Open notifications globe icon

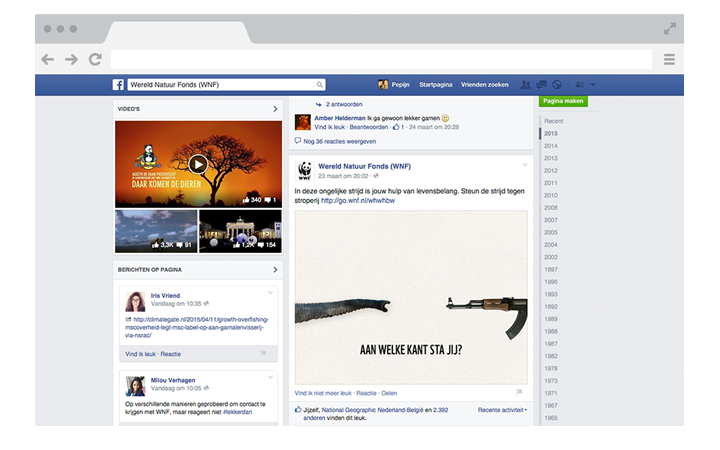click(x=557, y=84)
